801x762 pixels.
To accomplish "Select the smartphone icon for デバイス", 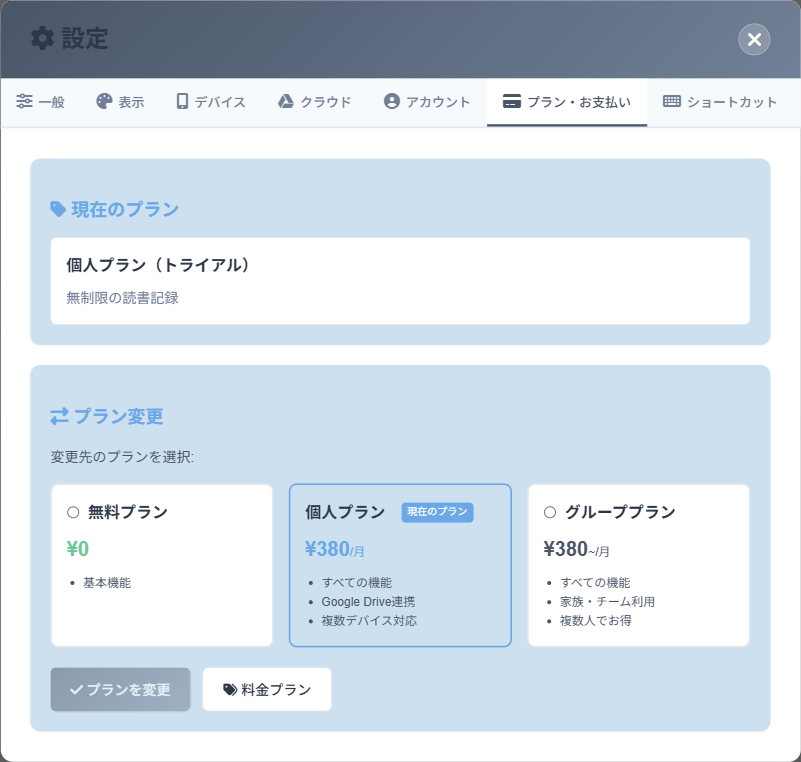I will point(182,100).
